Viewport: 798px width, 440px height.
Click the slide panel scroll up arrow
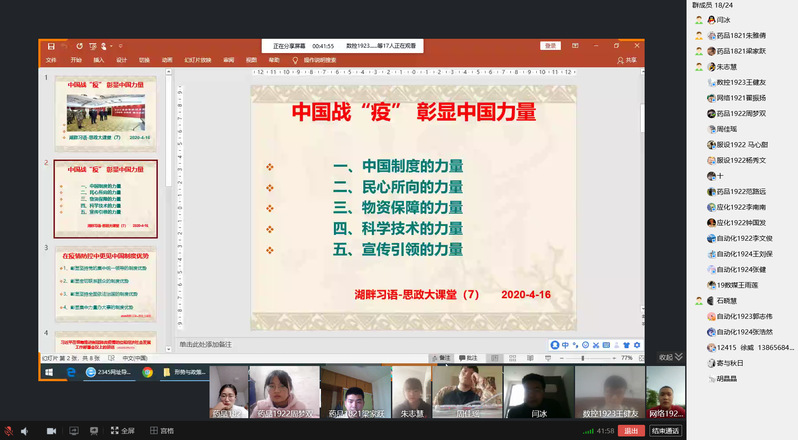[x=168, y=72]
